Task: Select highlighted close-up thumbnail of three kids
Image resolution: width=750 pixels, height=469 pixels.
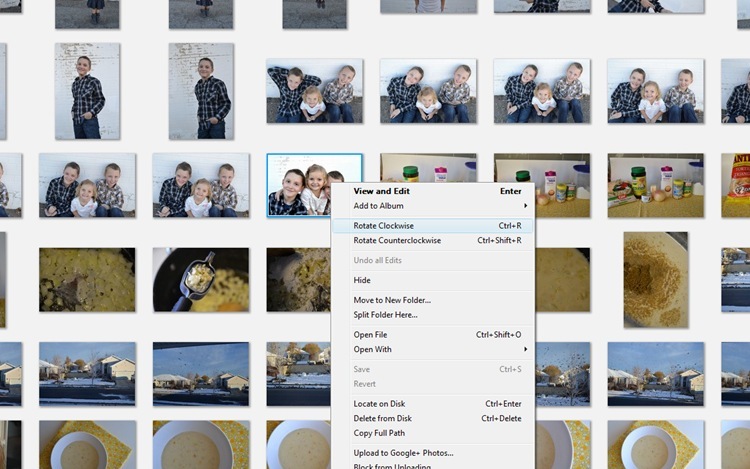Action: tap(298, 185)
